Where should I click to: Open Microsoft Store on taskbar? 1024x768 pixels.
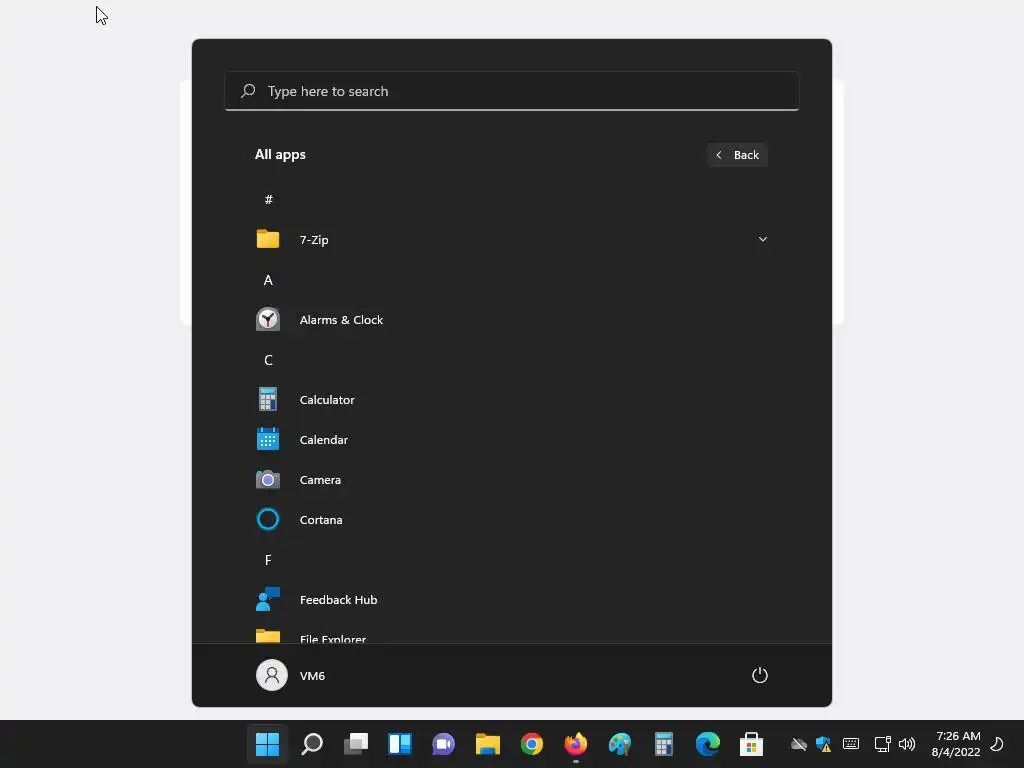click(x=752, y=744)
